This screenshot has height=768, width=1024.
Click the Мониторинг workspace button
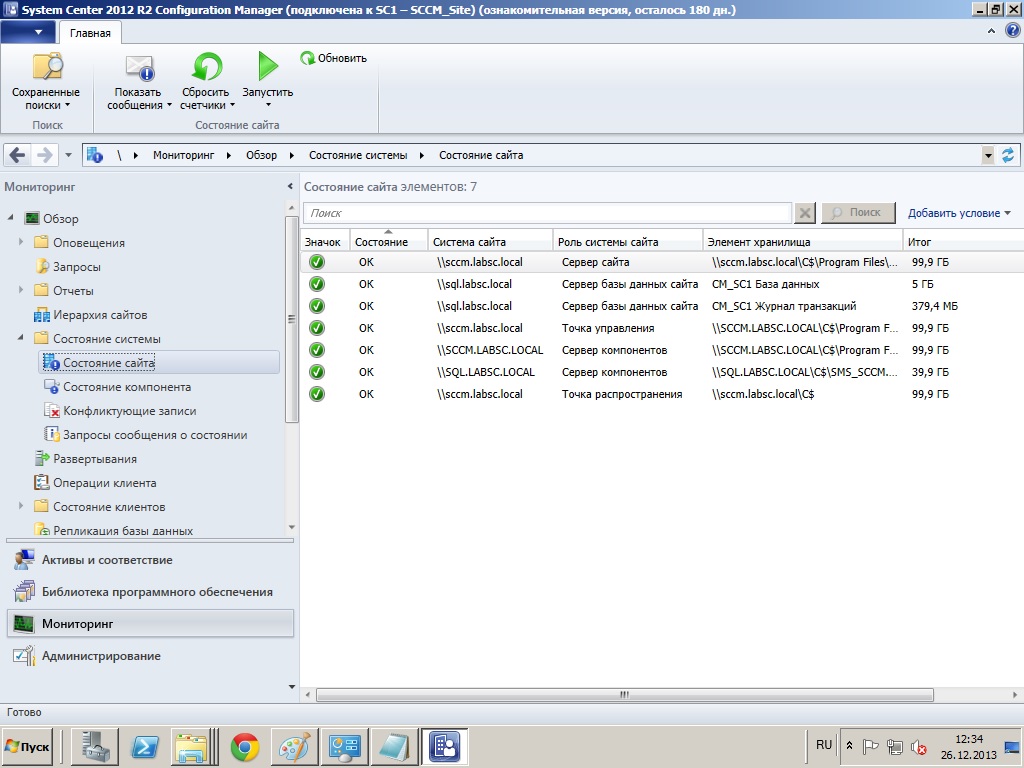coord(150,624)
